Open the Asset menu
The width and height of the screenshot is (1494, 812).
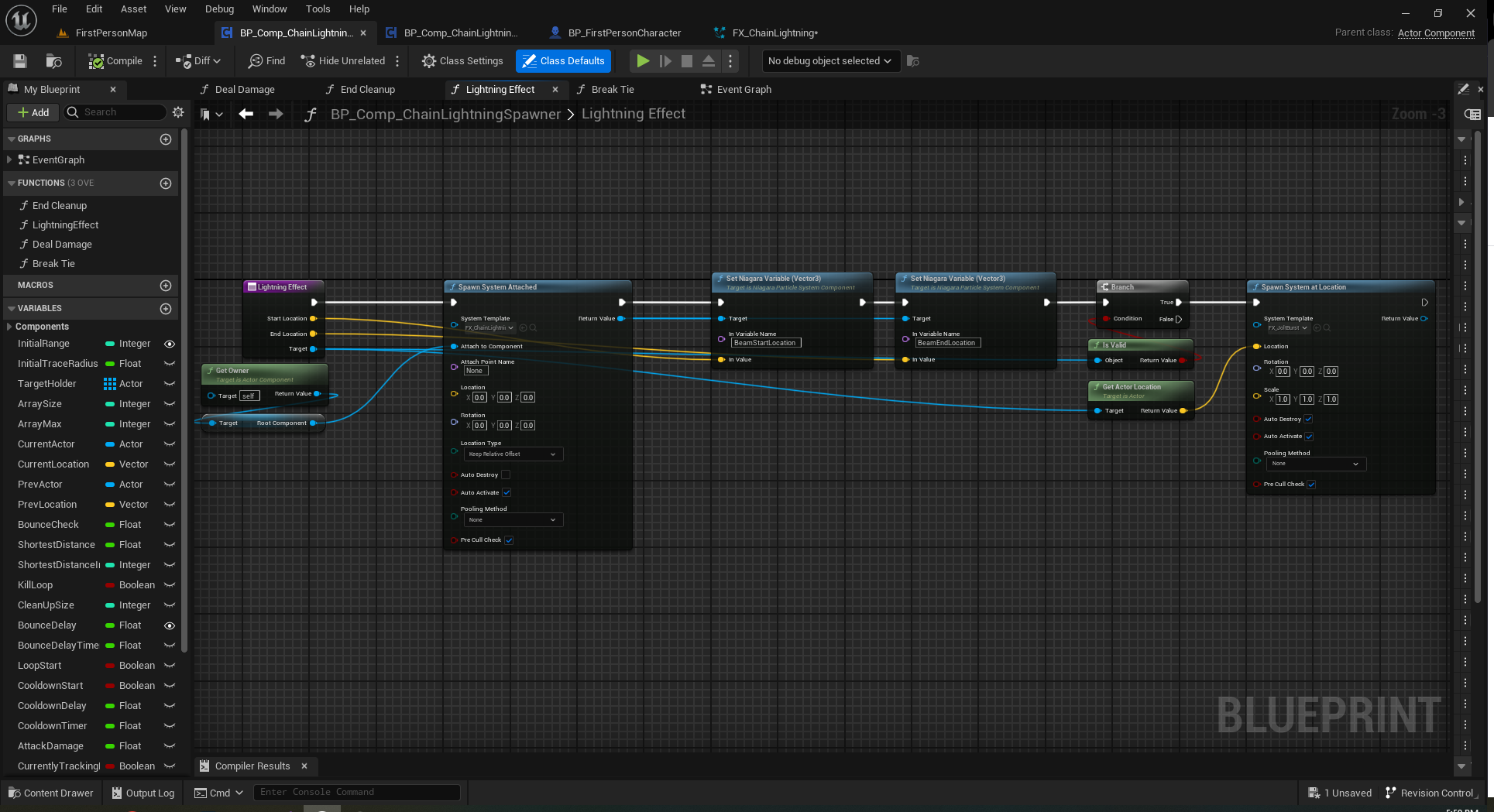[133, 9]
